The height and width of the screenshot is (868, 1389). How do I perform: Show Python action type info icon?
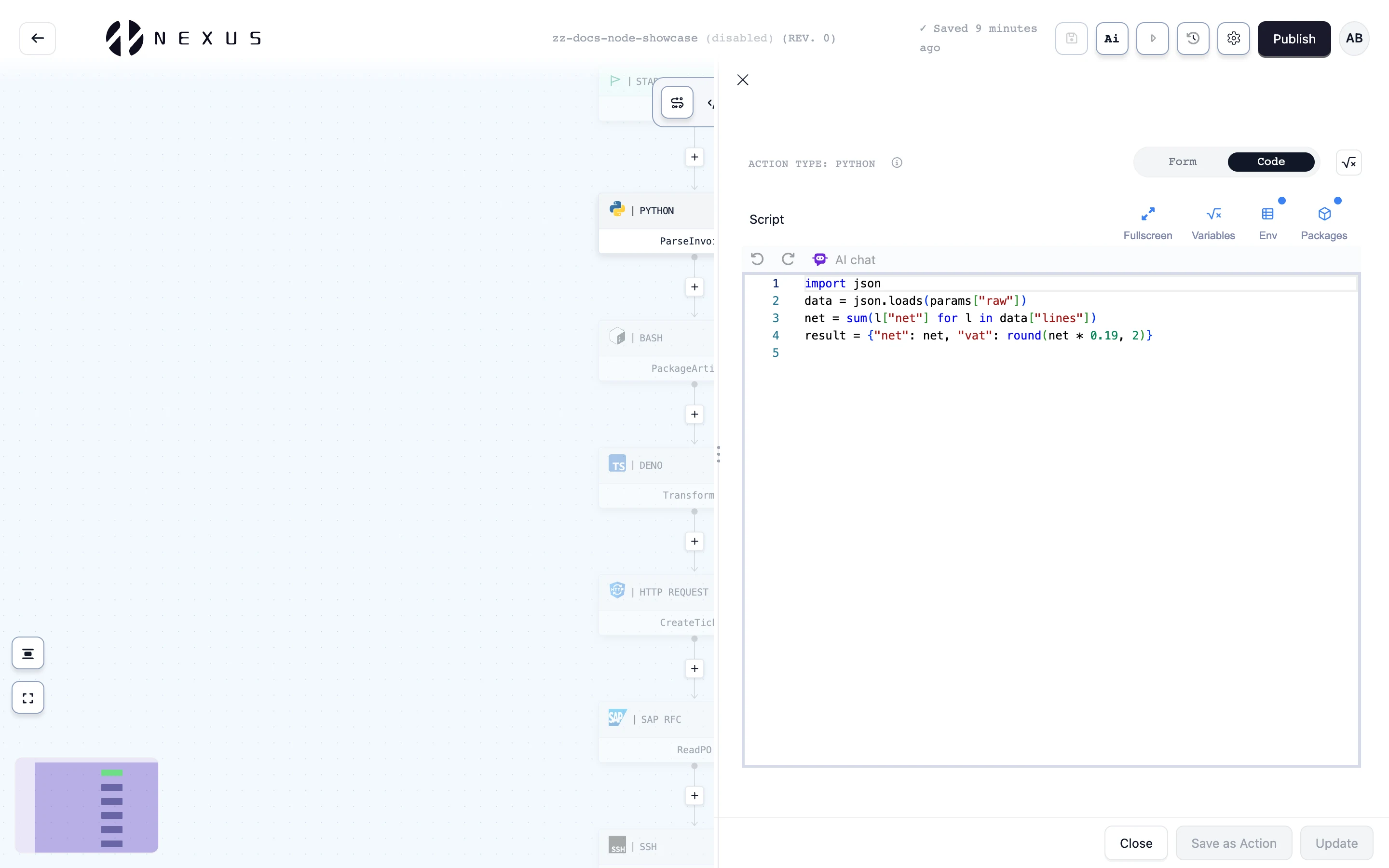tap(897, 163)
